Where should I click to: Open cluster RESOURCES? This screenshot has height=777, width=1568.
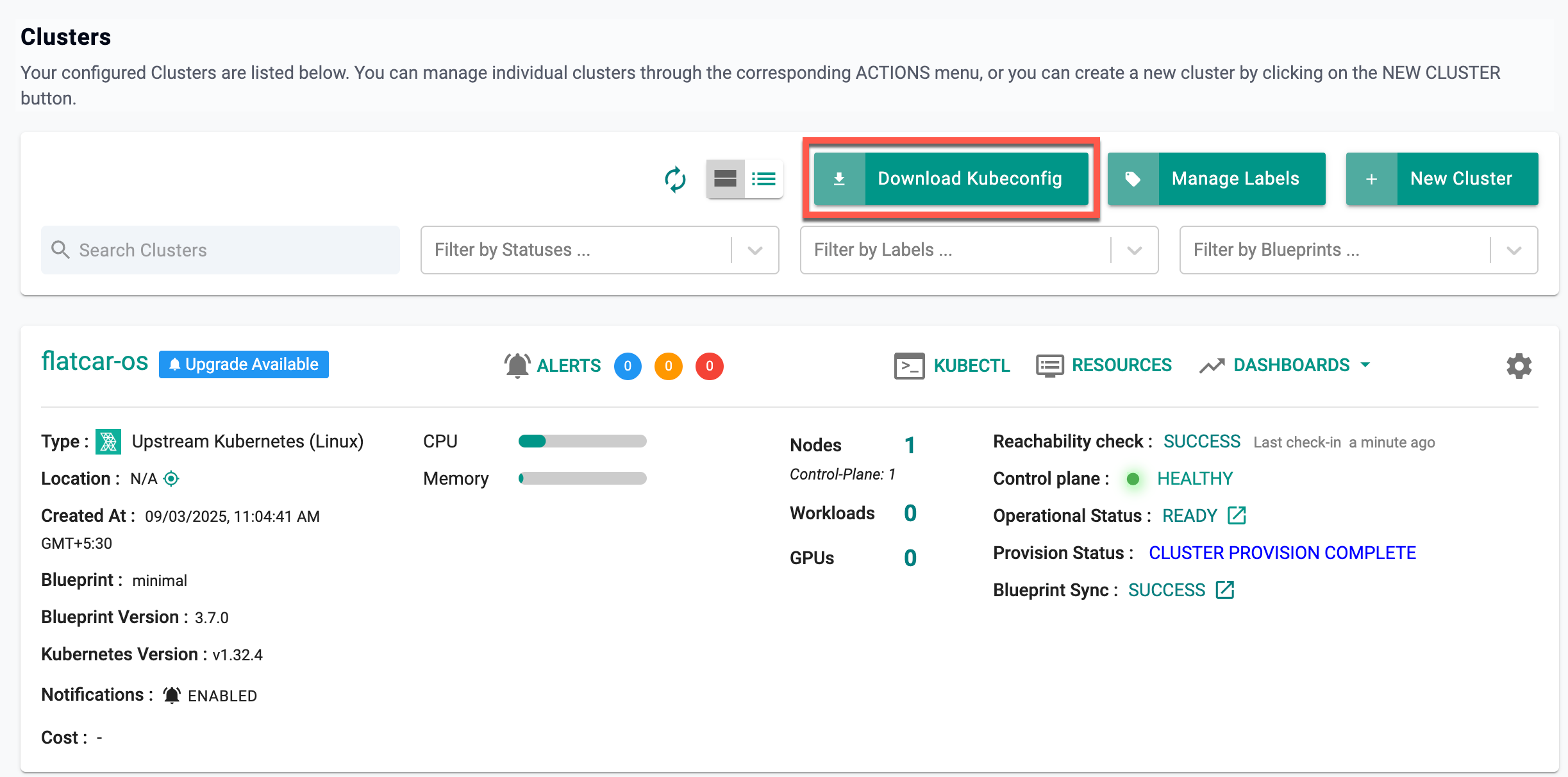[1104, 365]
